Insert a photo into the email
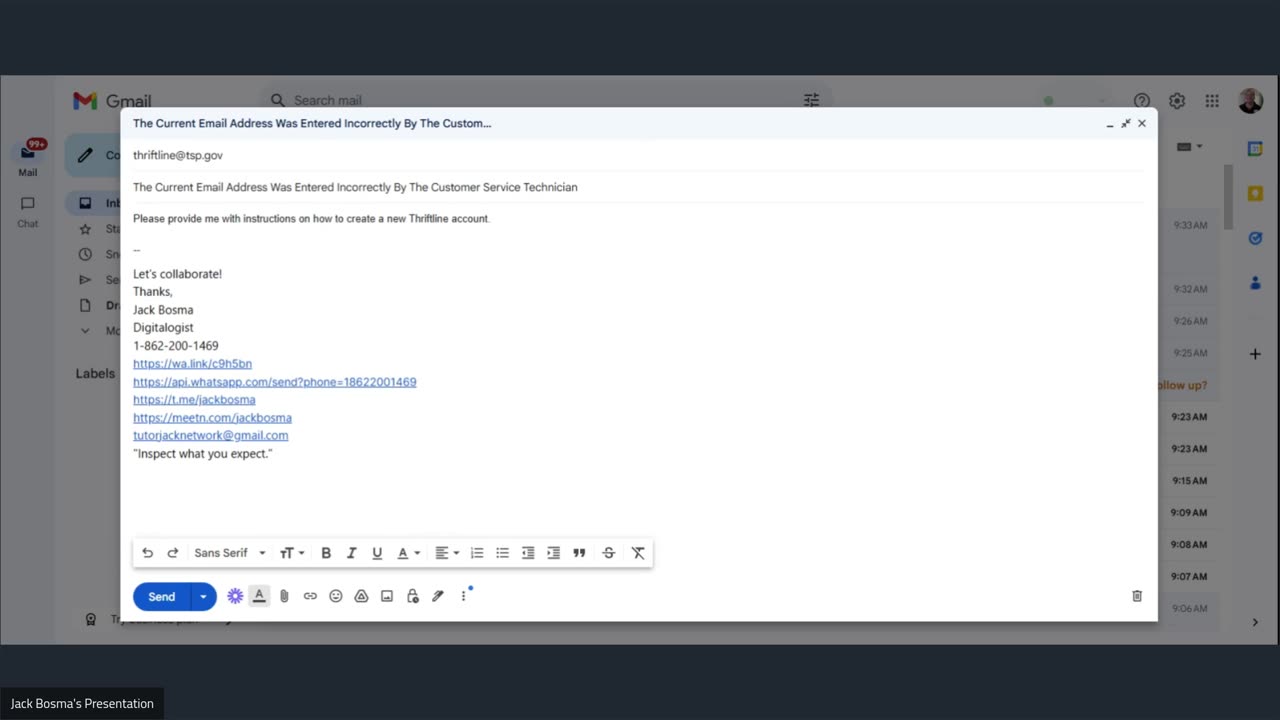The width and height of the screenshot is (1280, 720). [387, 596]
